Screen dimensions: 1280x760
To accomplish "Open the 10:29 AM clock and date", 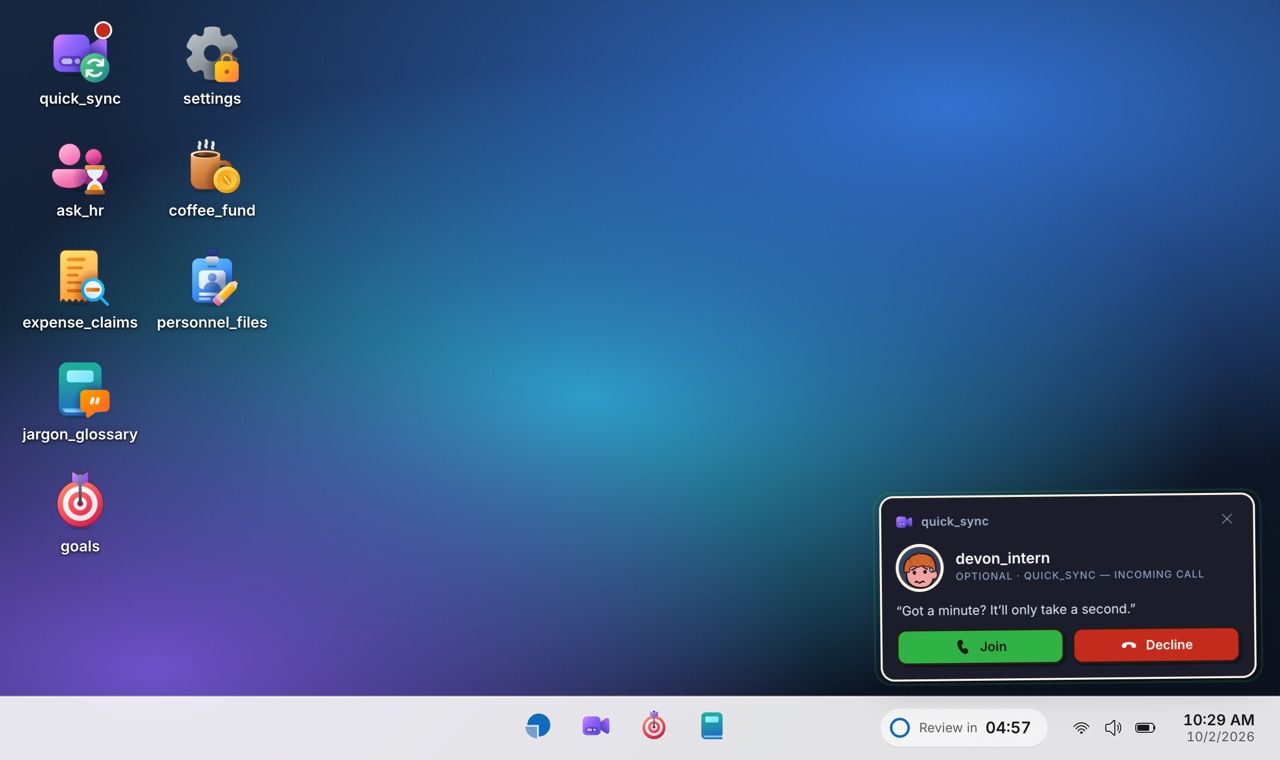I will [x=1218, y=728].
